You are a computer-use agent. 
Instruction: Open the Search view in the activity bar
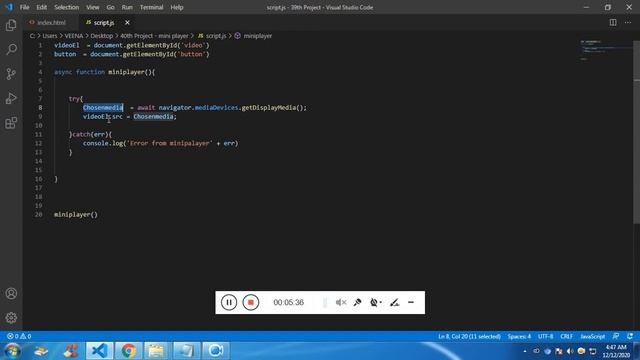click(11, 49)
